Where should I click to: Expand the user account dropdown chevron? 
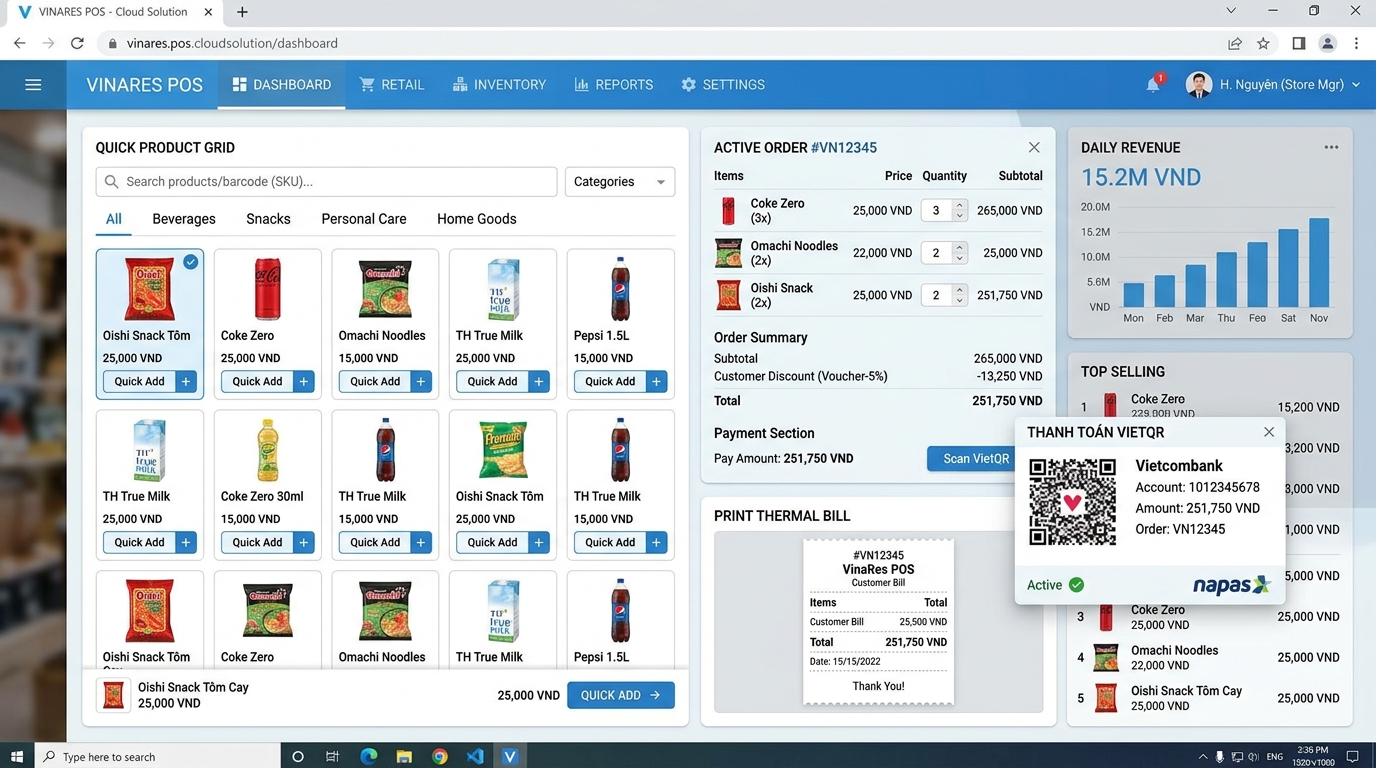[1356, 85]
